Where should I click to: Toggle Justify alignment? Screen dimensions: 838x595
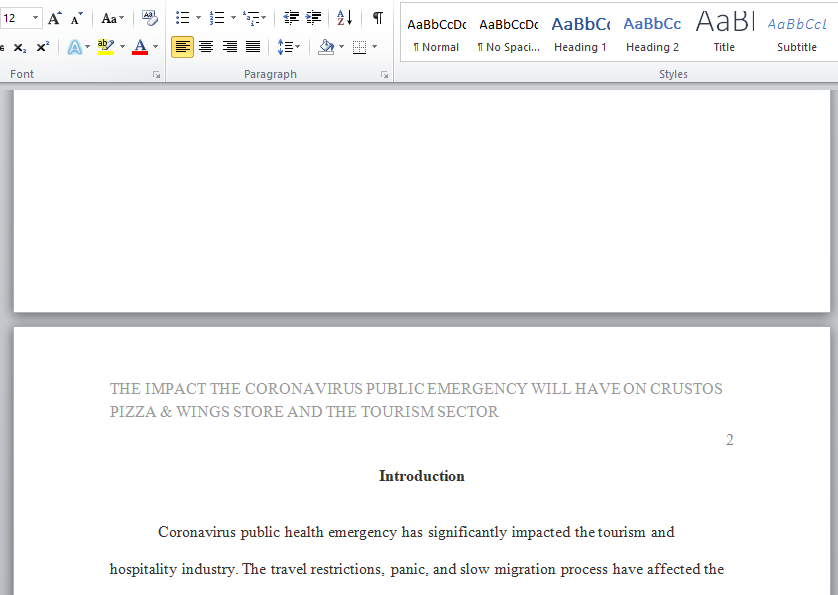[x=253, y=47]
